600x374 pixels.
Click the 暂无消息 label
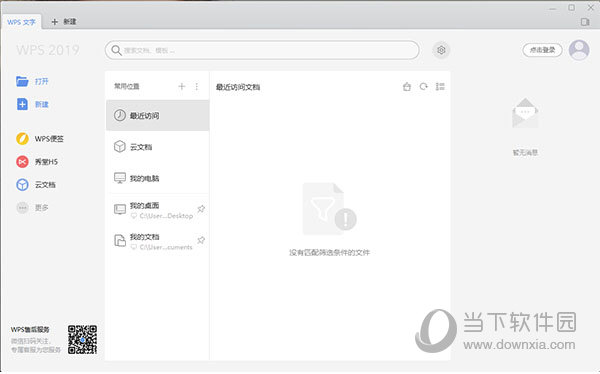pyautogui.click(x=525, y=152)
